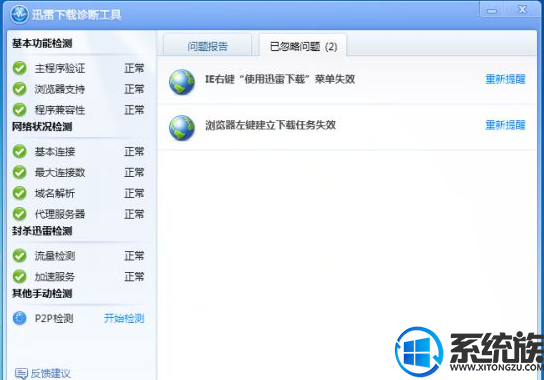Click green check icon beside 代理服务器
Screen dimensions: 544x380
20,214
